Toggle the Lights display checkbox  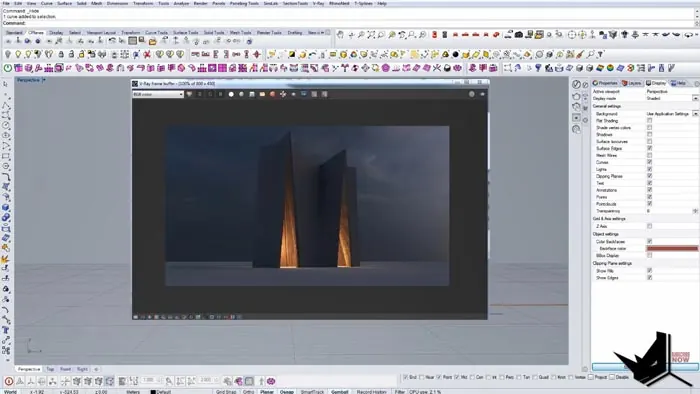click(650, 169)
